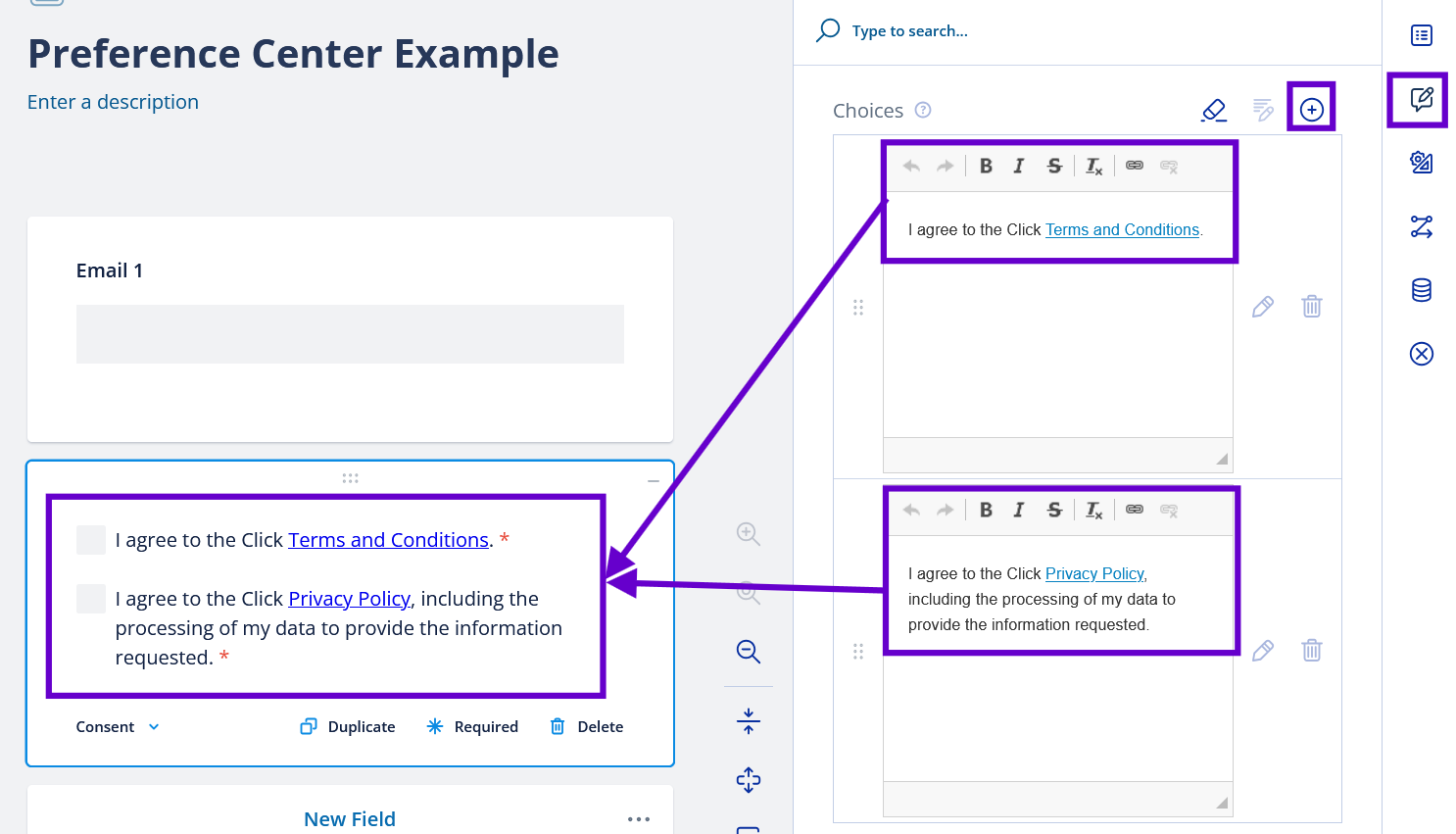The width and height of the screenshot is (1456, 834).
Task: Redo in the Privacy Policy editor
Action: pyautogui.click(x=945, y=511)
